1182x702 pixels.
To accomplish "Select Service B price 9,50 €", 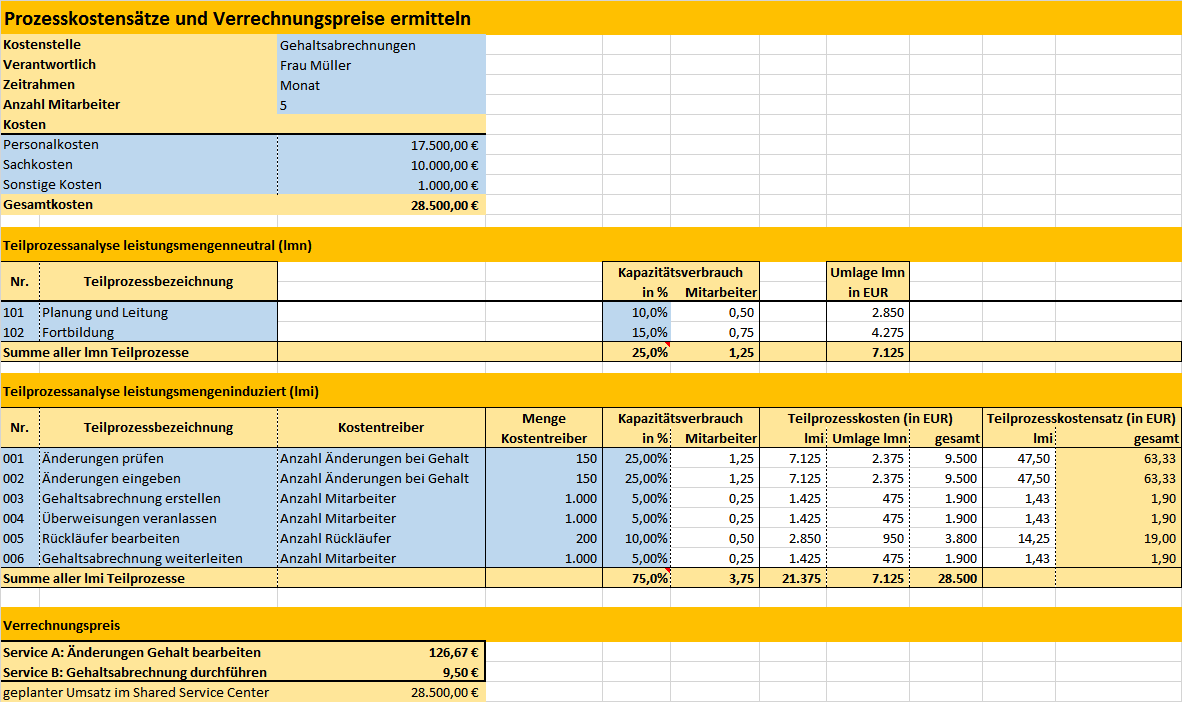I will (381, 672).
